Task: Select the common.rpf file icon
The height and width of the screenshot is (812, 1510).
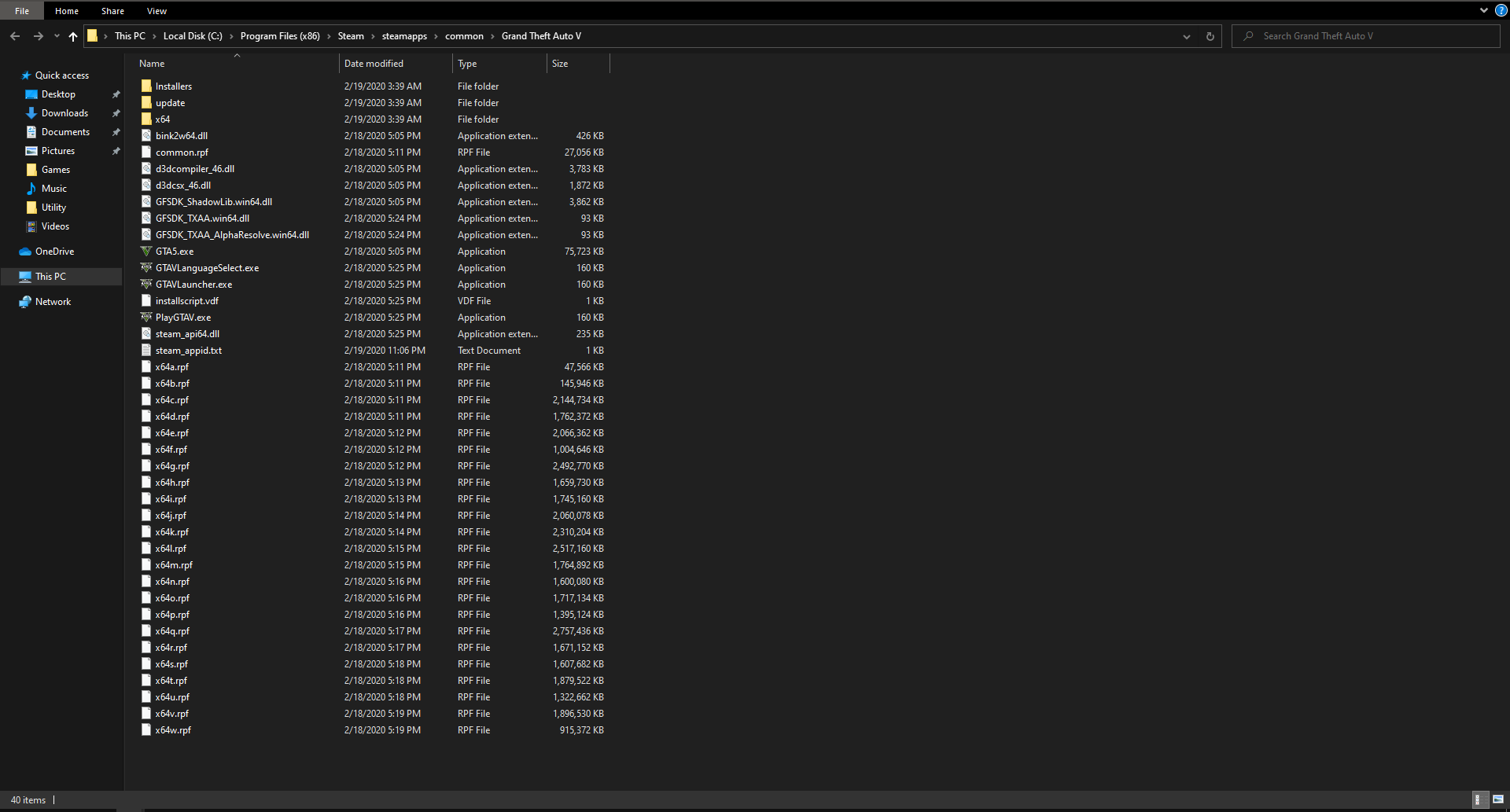Action: click(x=146, y=152)
